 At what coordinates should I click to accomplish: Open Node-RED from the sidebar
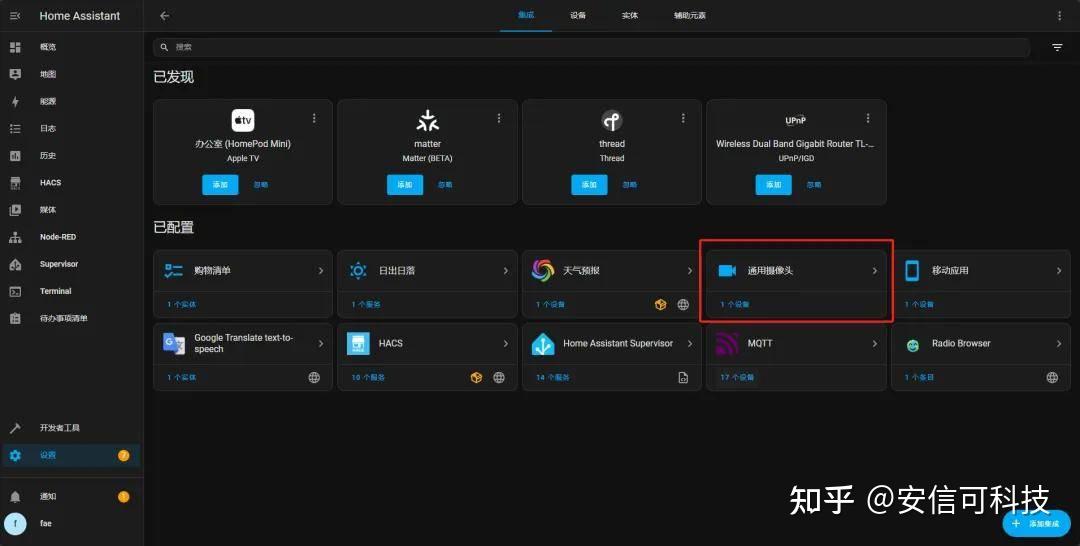tap(72, 237)
